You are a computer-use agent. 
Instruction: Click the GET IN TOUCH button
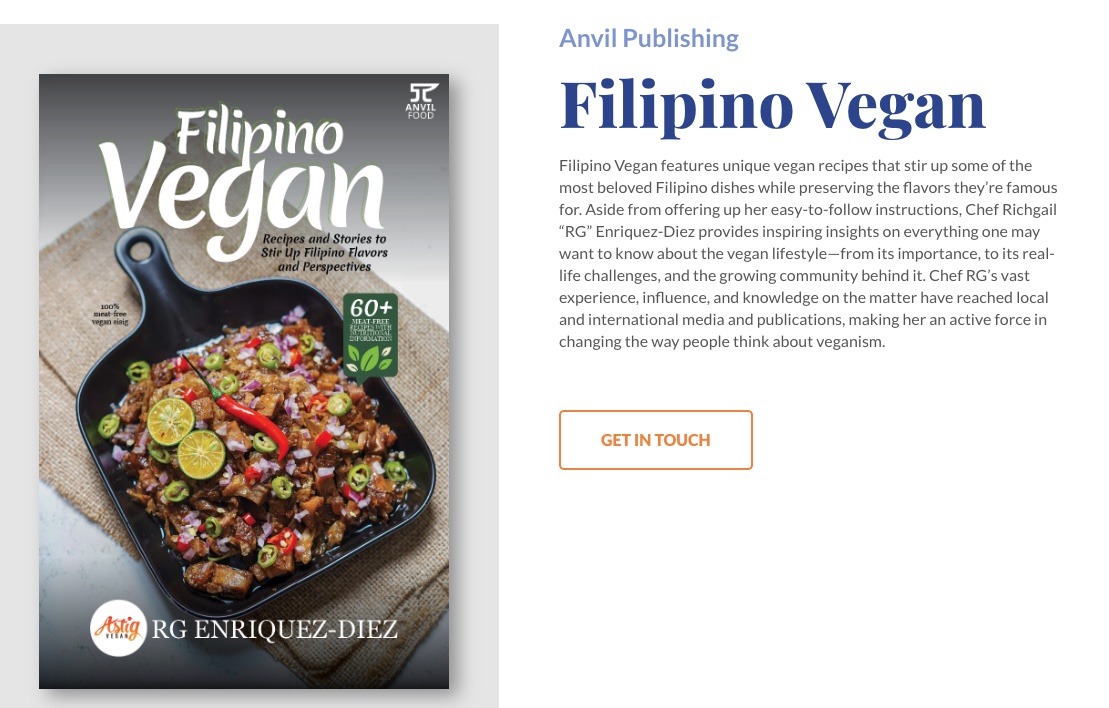[x=656, y=440]
